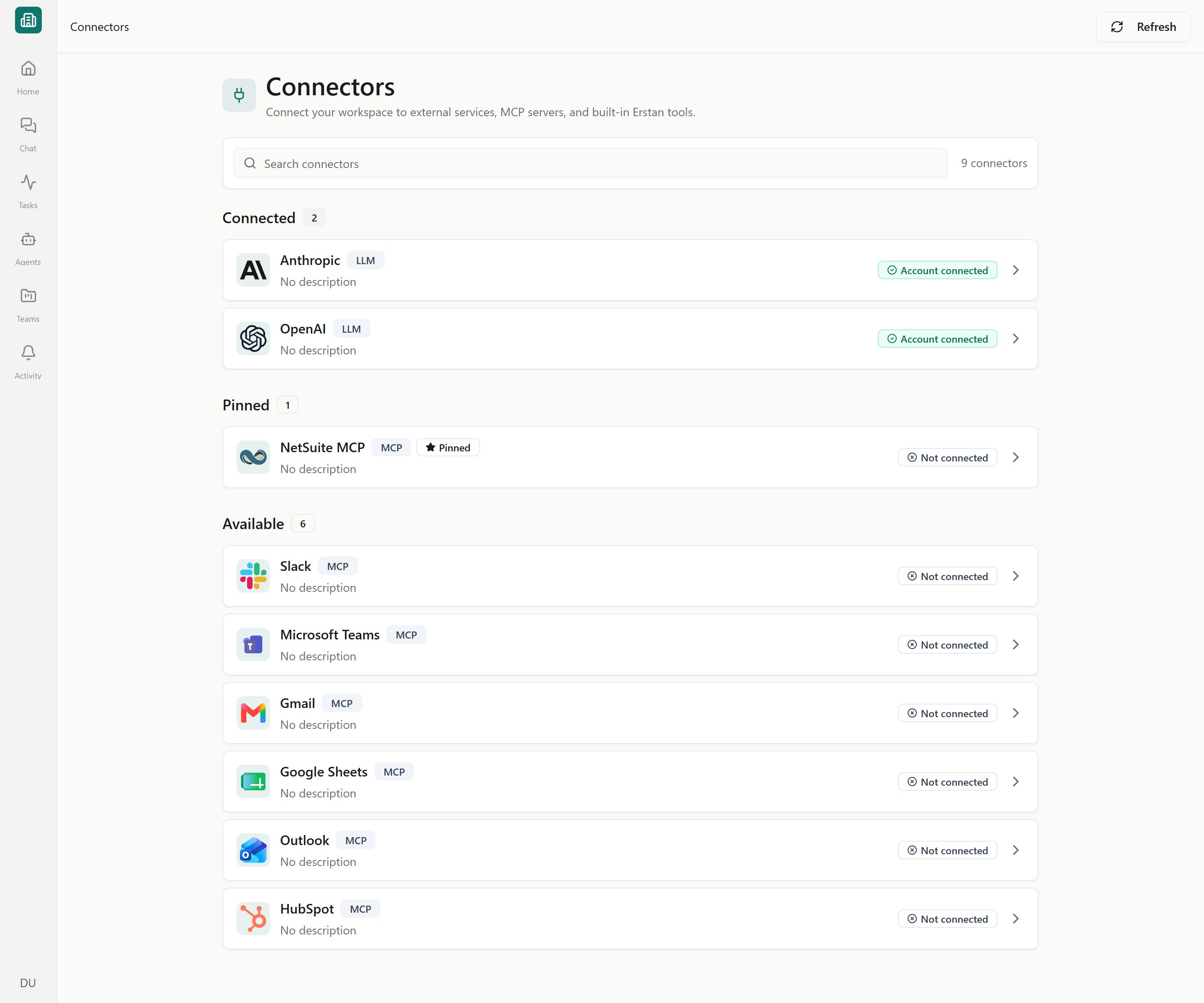This screenshot has width=1204, height=1003.
Task: Click Outlook's Not connected badge
Action: 948,850
